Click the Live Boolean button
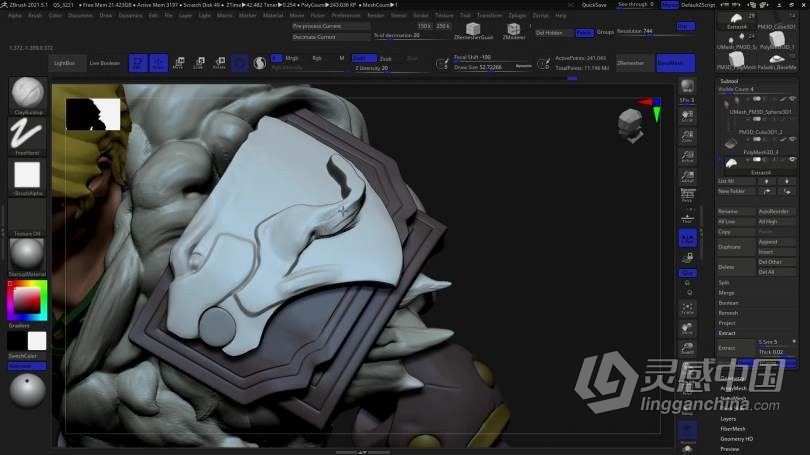Screen dimensions: 810x455 pos(105,63)
